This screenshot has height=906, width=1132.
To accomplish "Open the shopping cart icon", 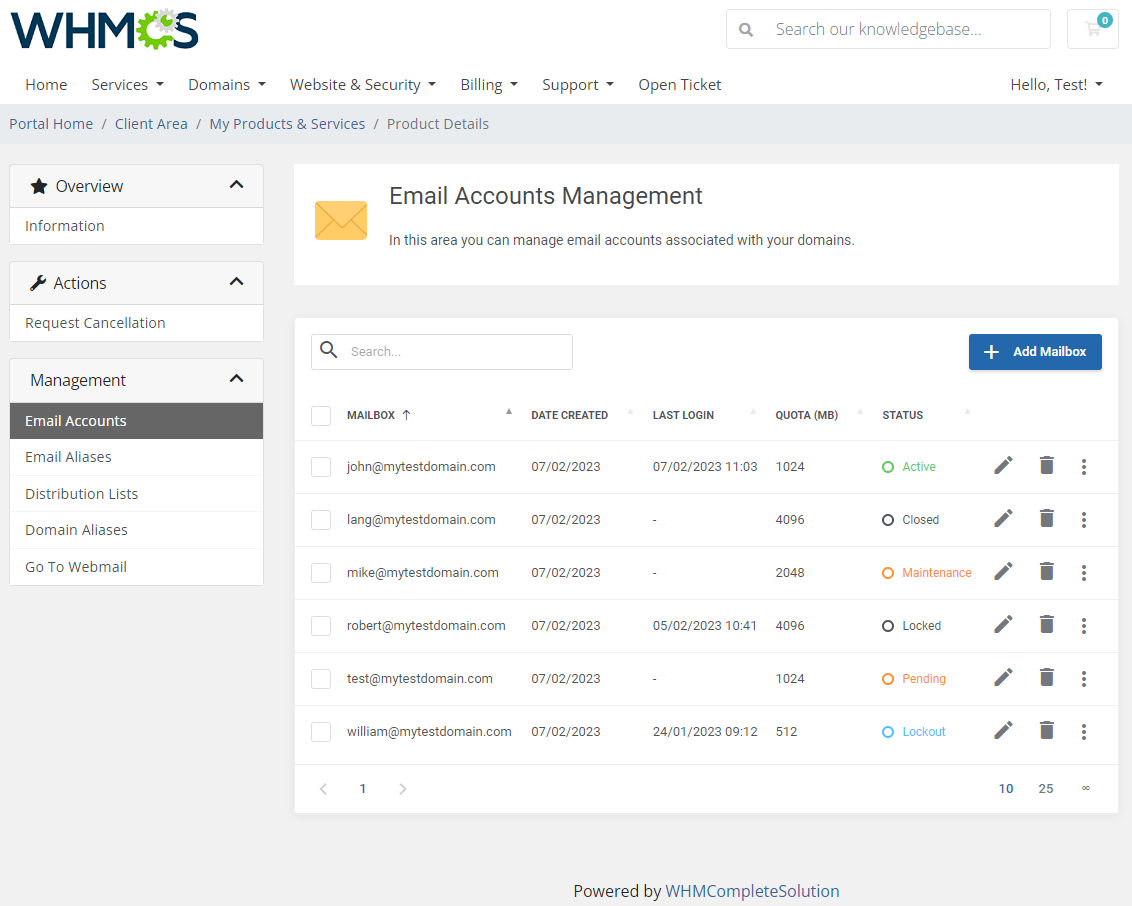I will (x=1093, y=29).
